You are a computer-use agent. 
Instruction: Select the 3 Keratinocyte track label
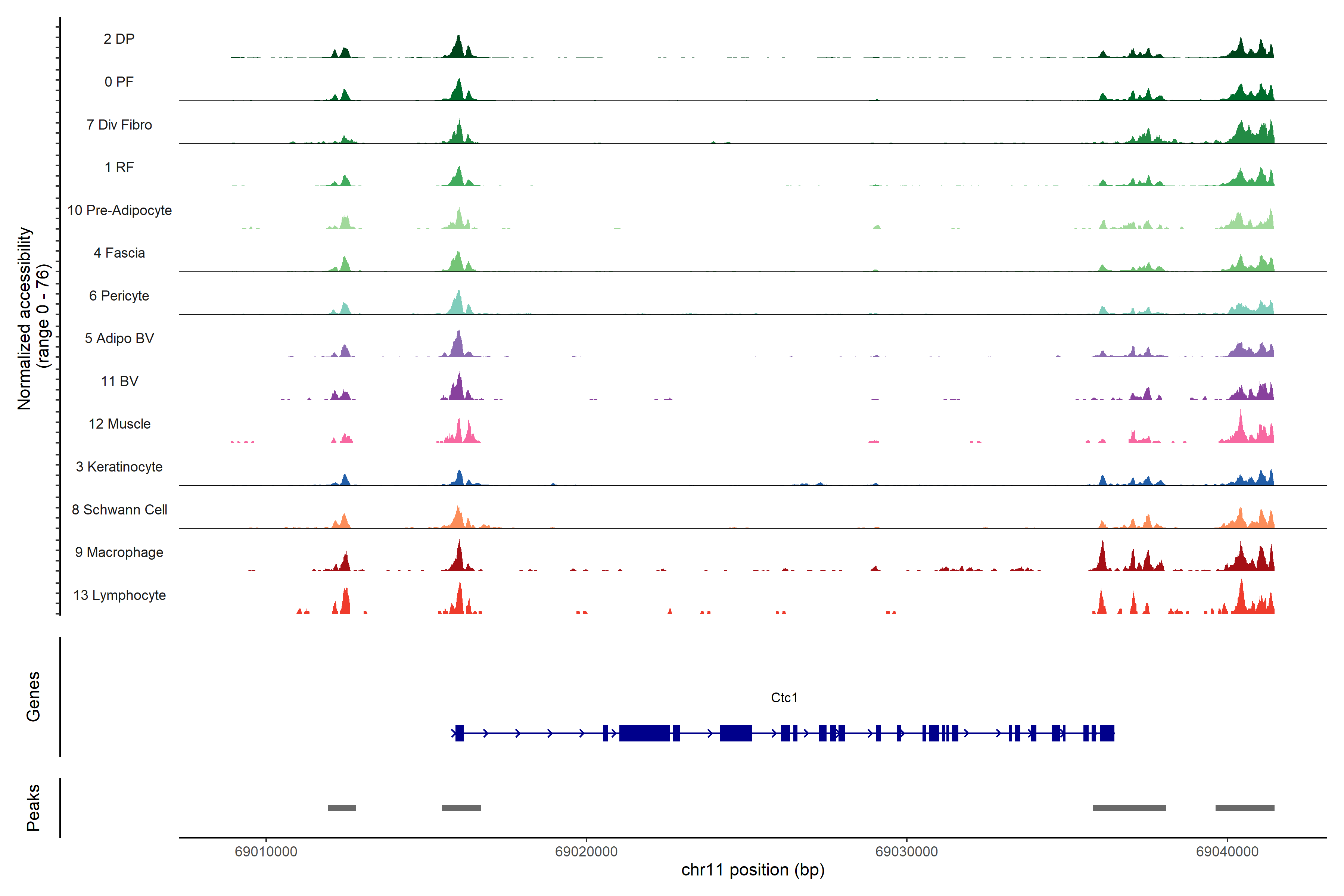coord(119,467)
